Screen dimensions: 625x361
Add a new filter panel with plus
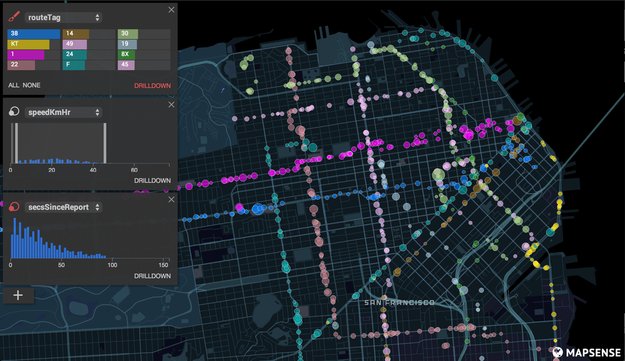tap(18, 295)
